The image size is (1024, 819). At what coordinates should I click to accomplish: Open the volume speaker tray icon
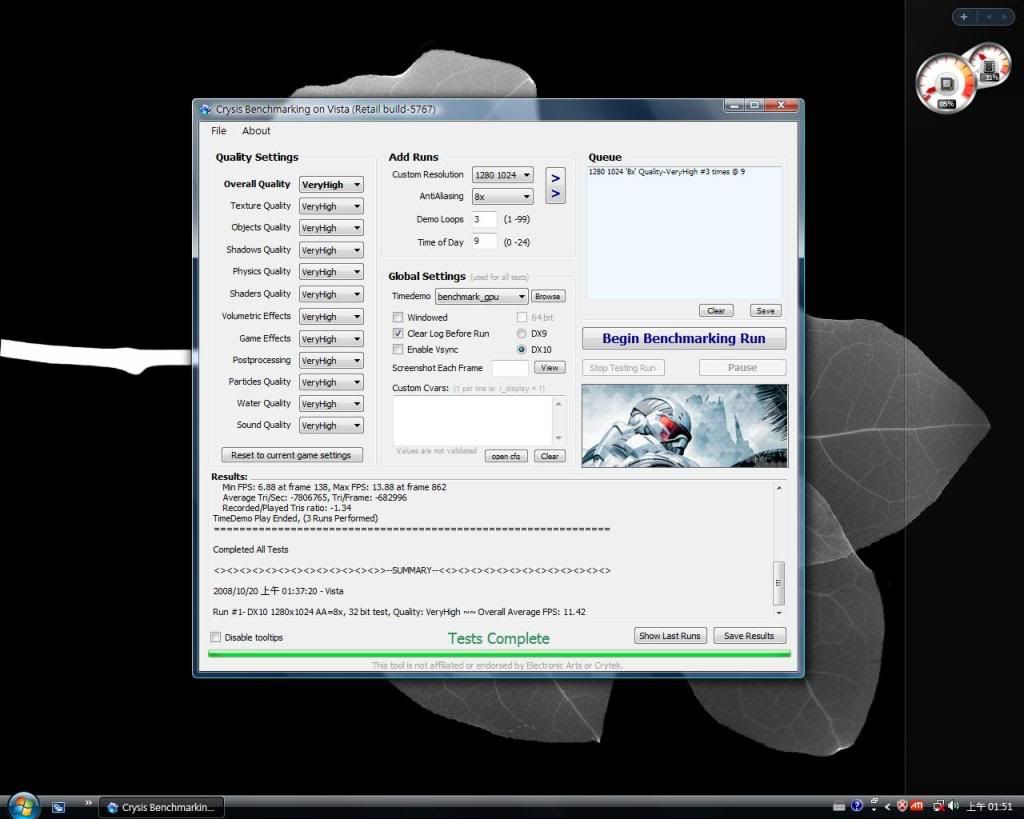click(x=953, y=806)
